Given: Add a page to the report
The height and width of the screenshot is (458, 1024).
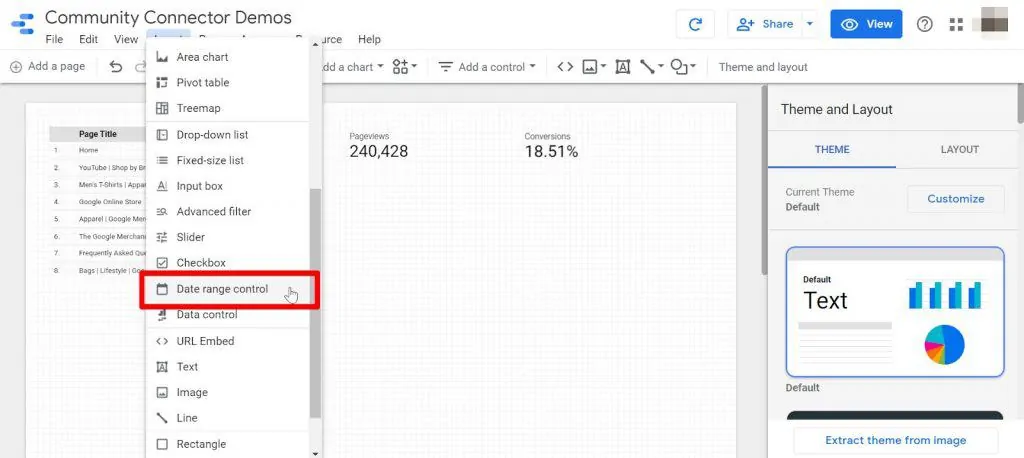Looking at the screenshot, I should 48,67.
